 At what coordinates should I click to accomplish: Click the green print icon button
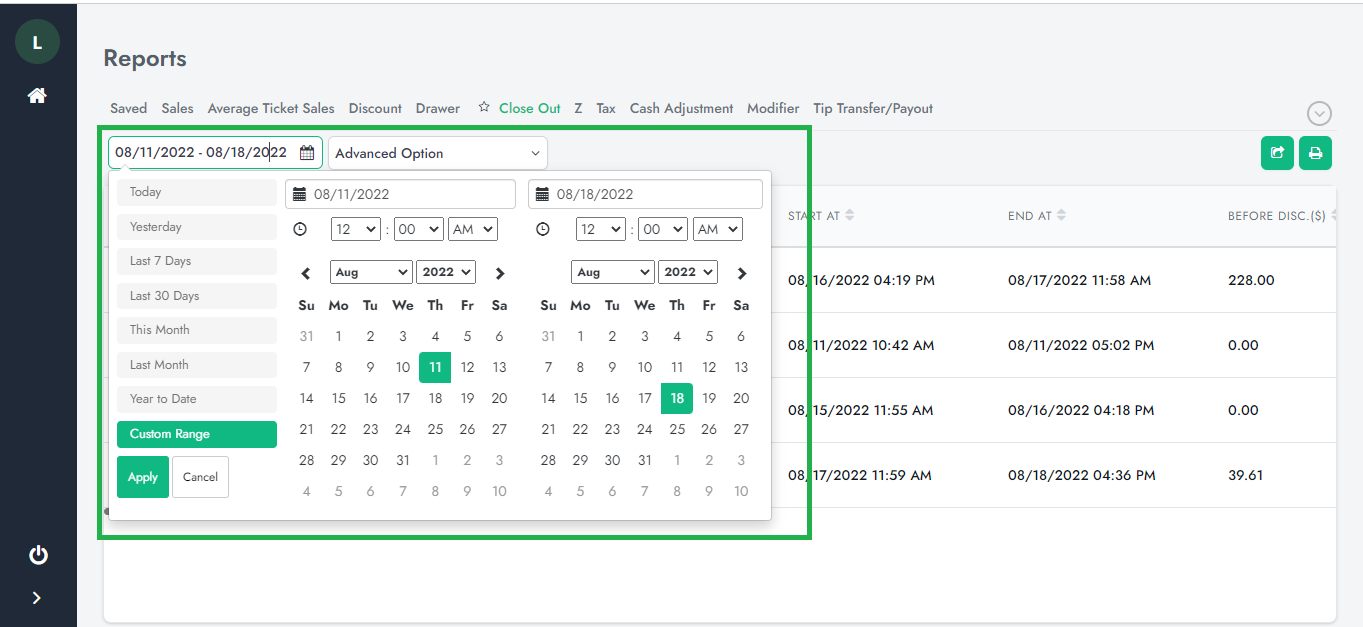point(1315,153)
